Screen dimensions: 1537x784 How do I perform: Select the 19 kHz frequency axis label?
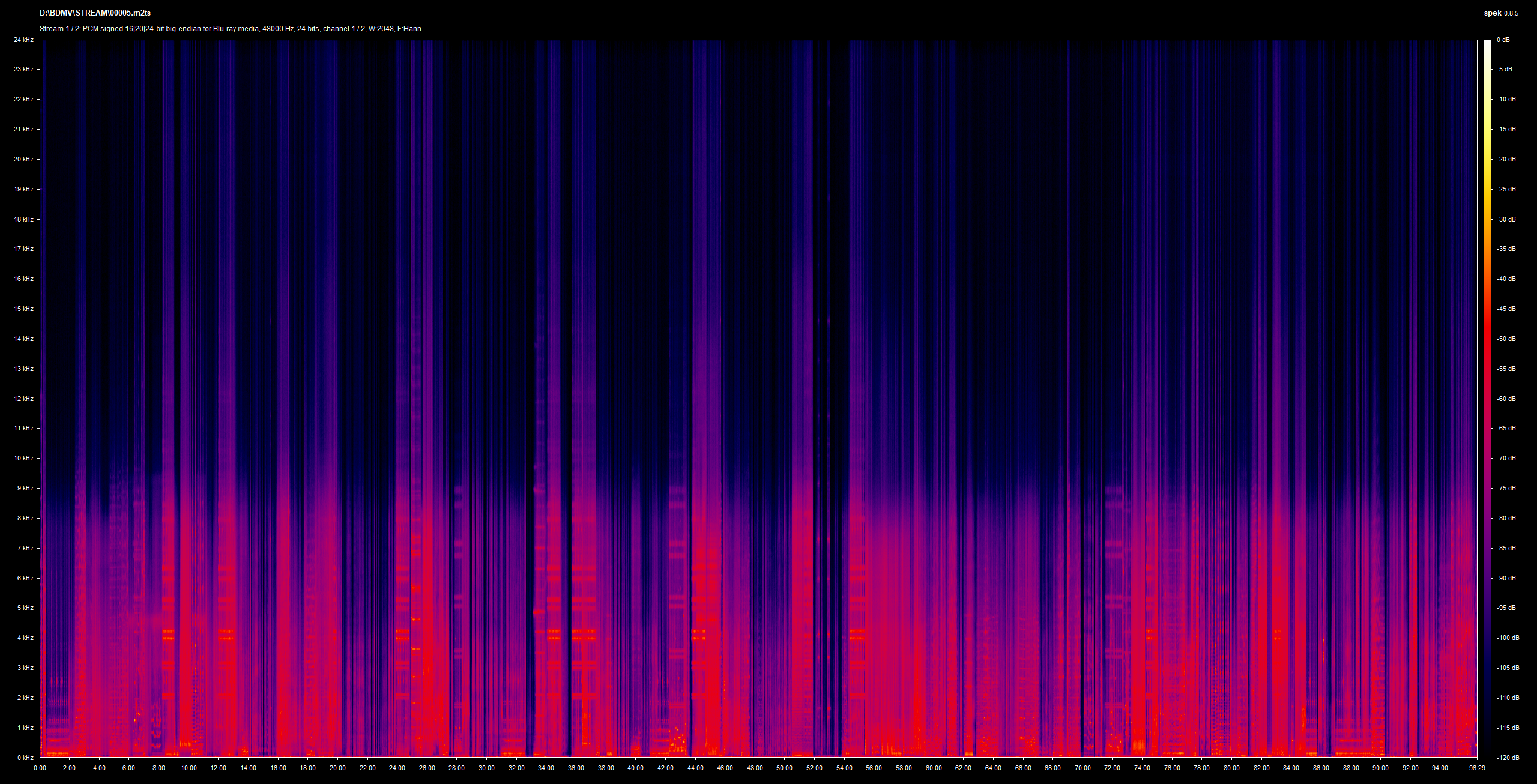tap(24, 189)
